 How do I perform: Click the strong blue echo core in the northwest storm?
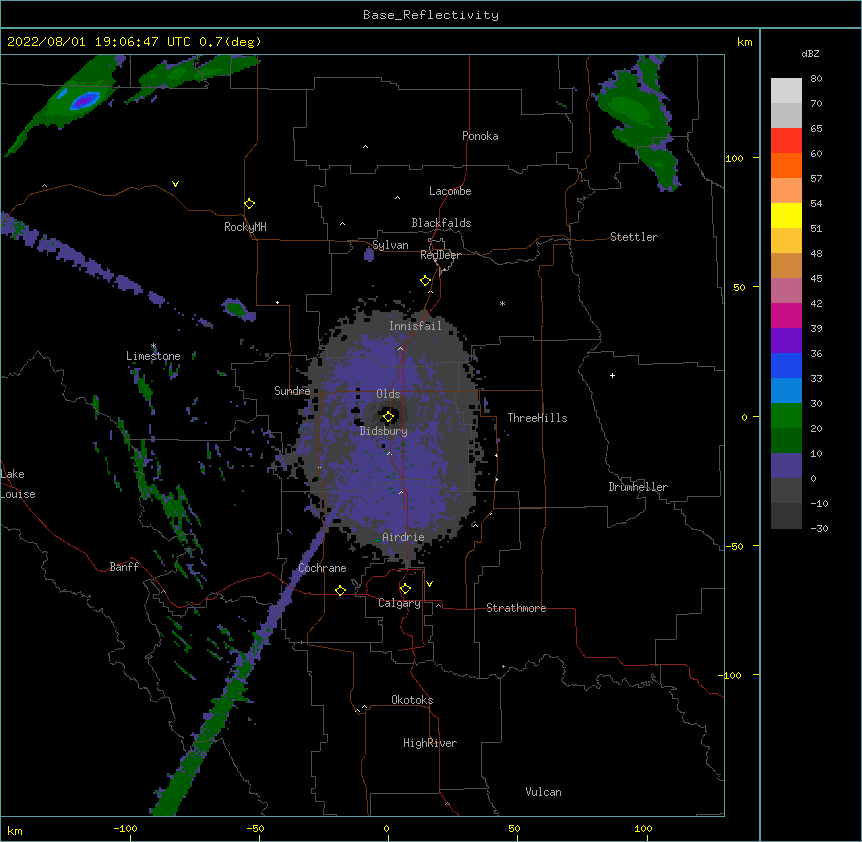[84, 101]
